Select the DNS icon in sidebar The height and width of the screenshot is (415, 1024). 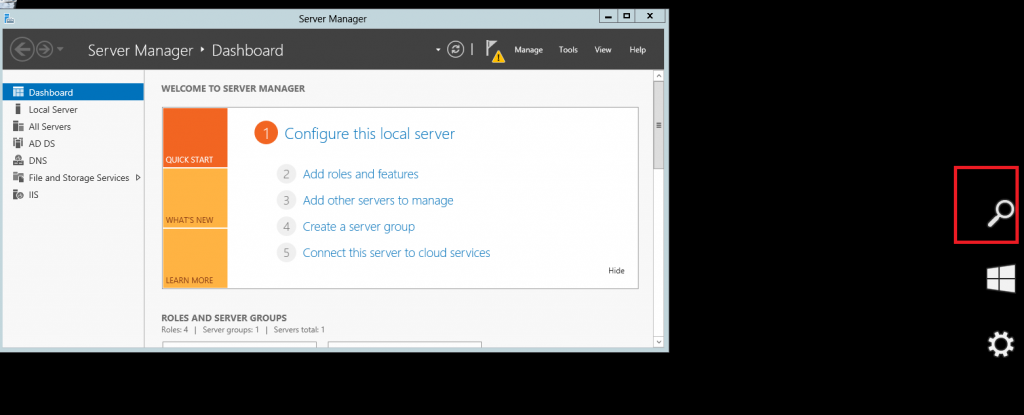(18, 160)
